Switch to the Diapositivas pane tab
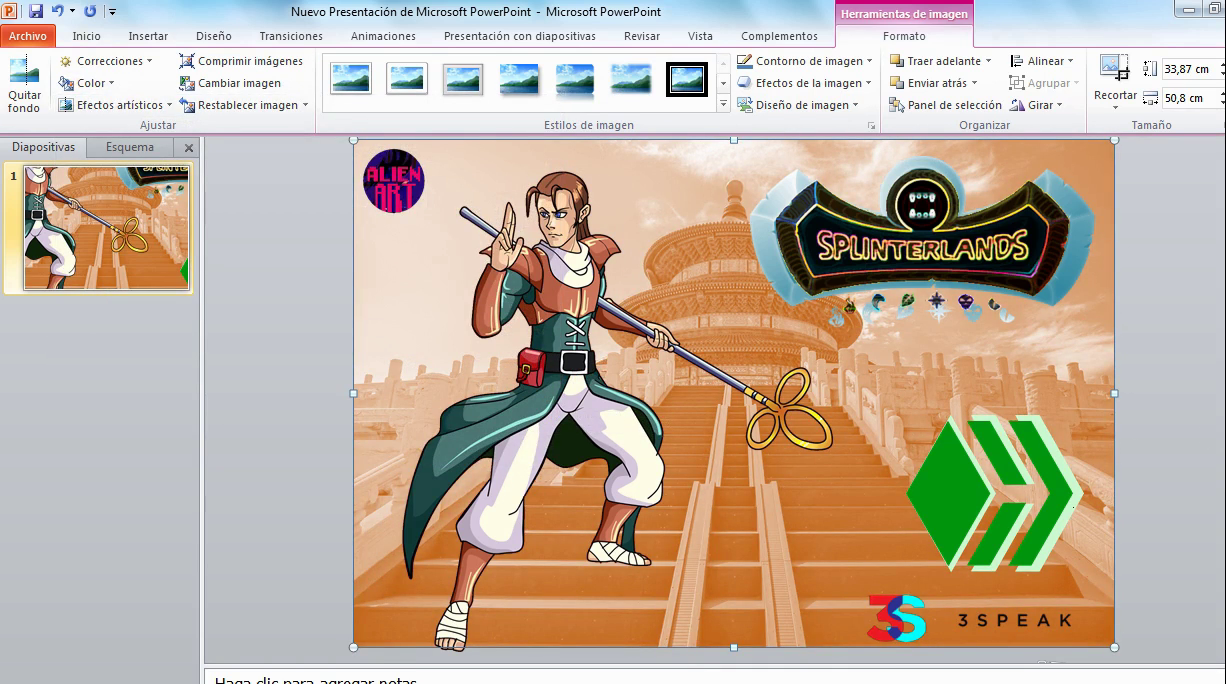This screenshot has width=1226, height=684. pos(43,147)
